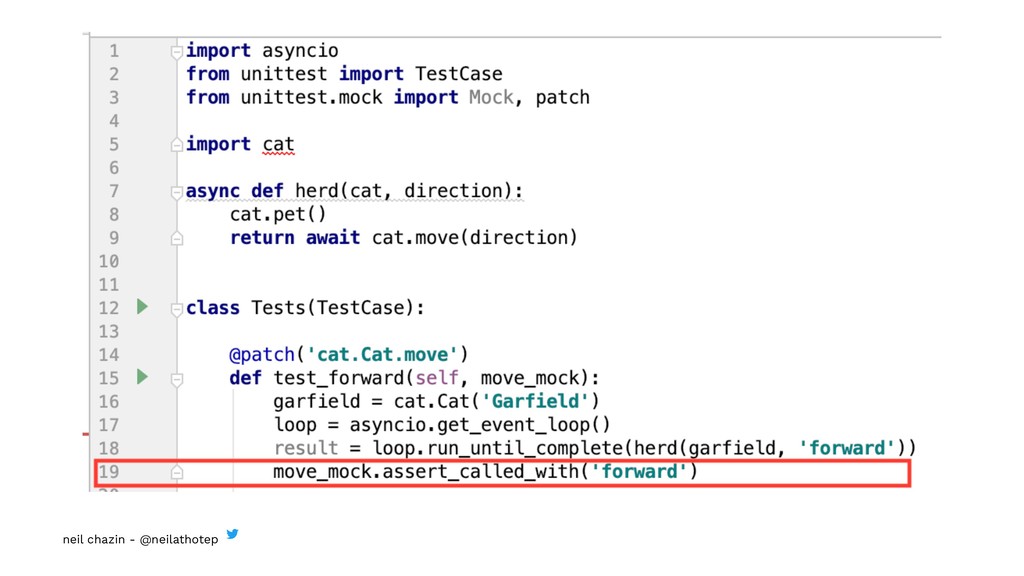Screen dimensions: 1024x576
Task: Click the fold end marker on the return await line
Action: [177, 238]
